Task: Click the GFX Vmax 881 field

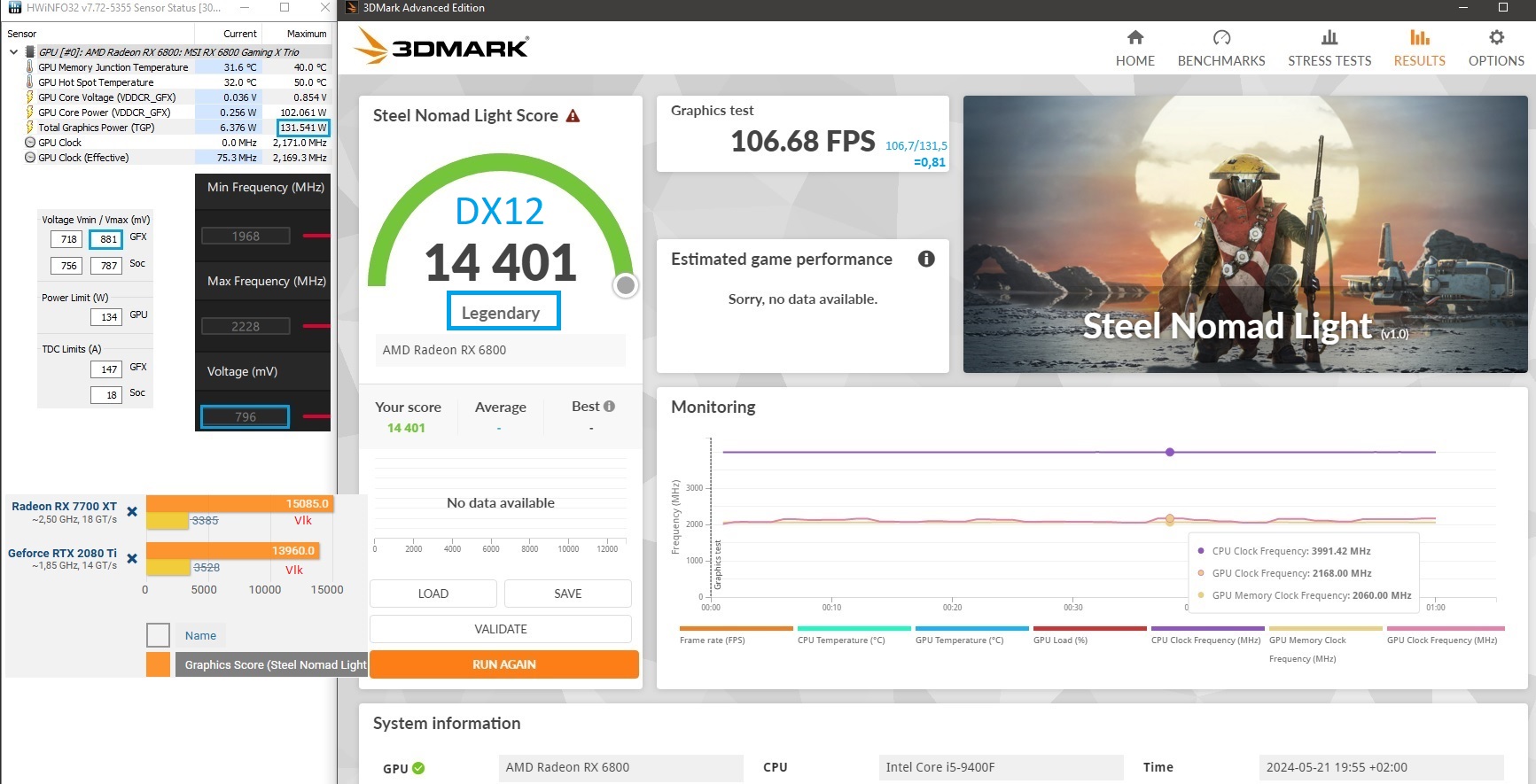Action: (x=105, y=239)
